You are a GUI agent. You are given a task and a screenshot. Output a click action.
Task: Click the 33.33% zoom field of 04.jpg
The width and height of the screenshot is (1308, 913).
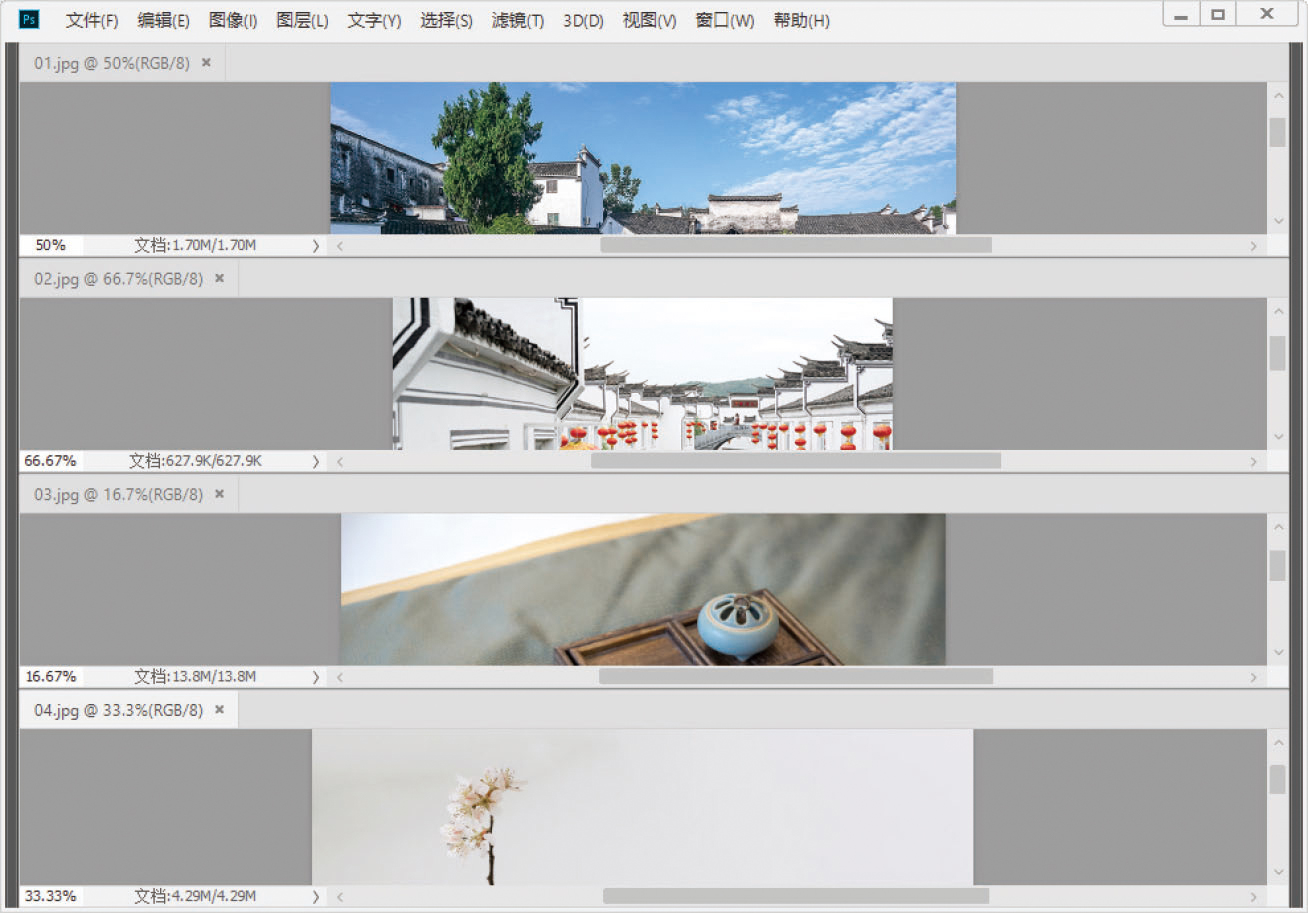(51, 896)
